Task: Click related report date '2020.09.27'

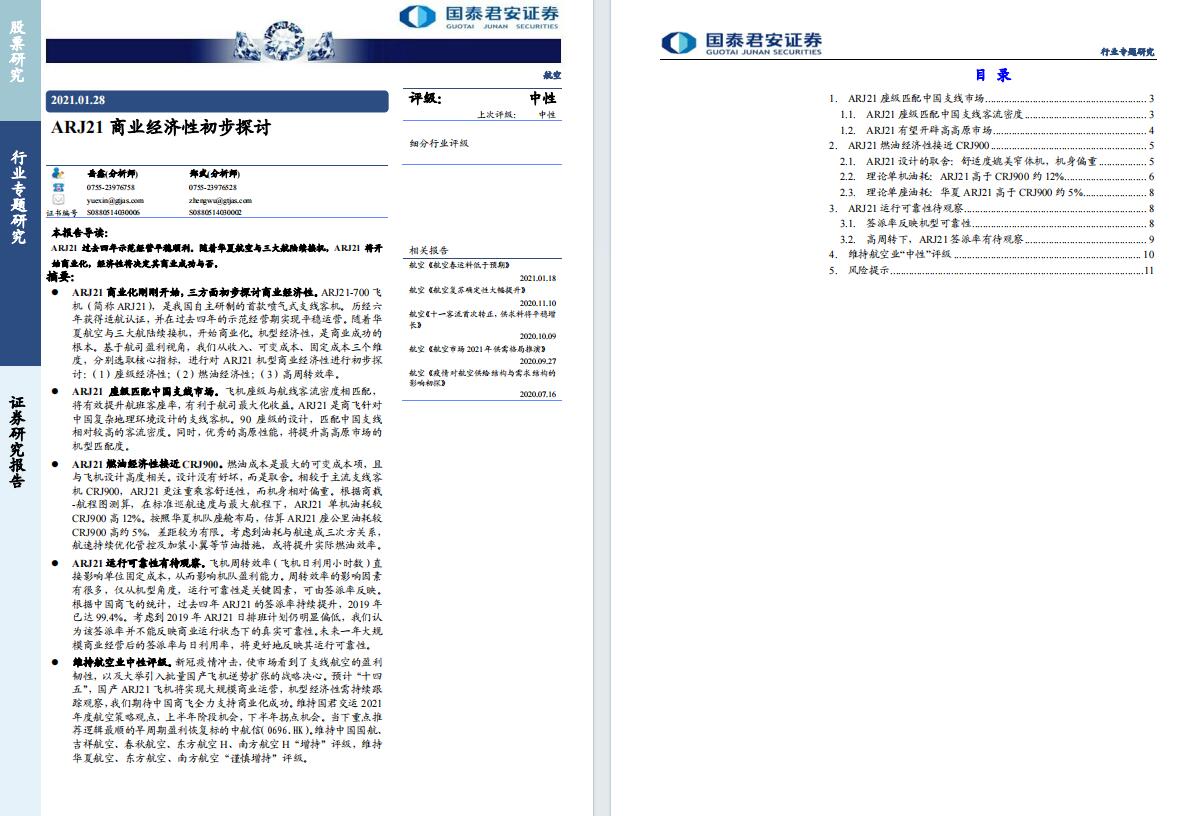Action: (538, 361)
